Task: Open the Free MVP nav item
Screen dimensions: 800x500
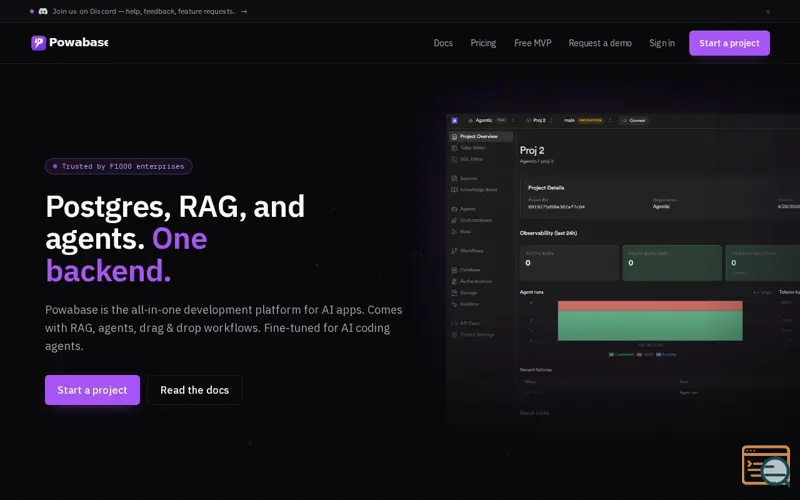Action: 533,43
